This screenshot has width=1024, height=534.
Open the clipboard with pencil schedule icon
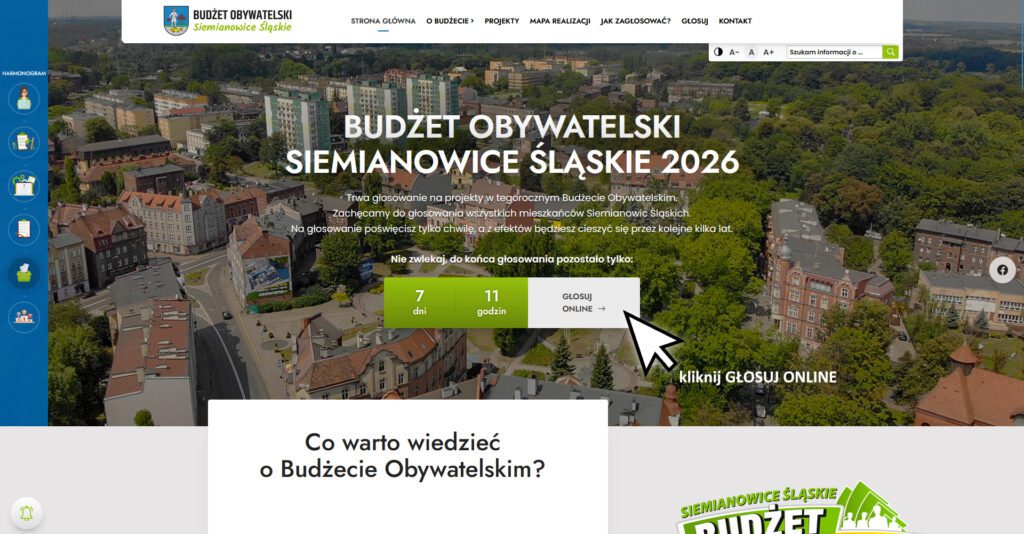pyautogui.click(x=24, y=142)
